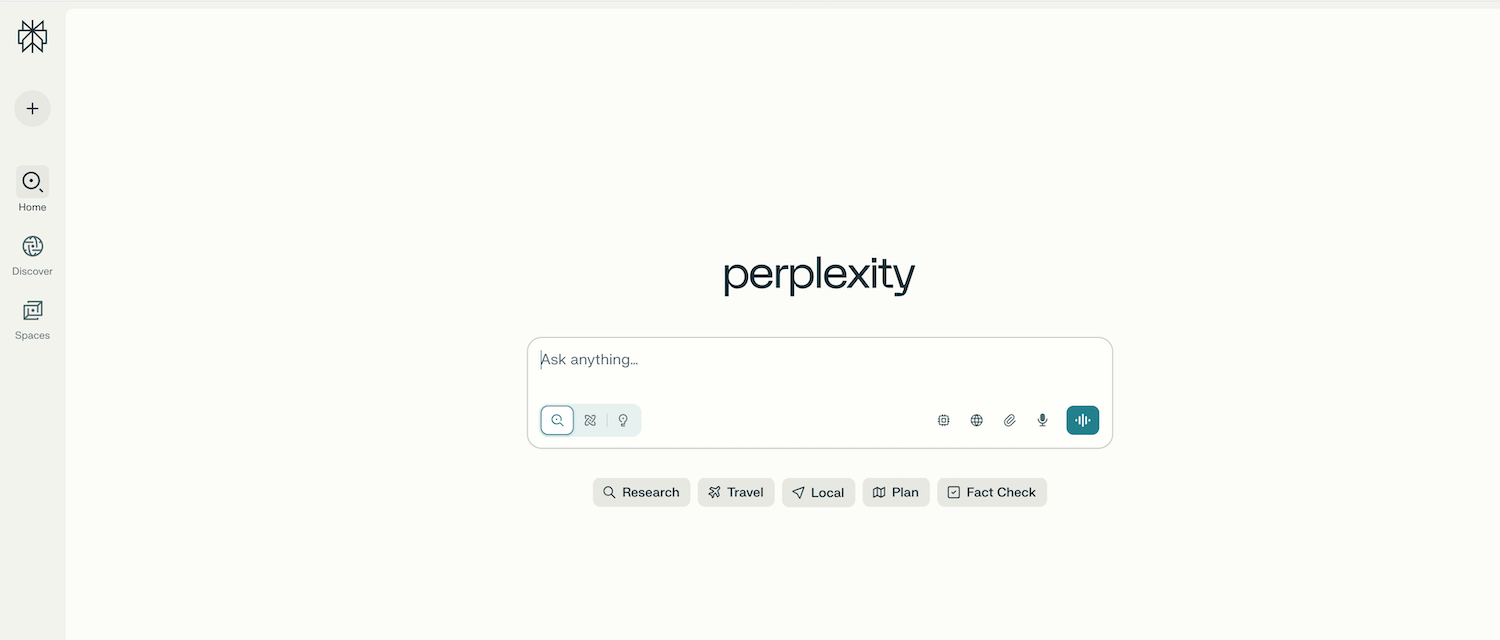Image resolution: width=1500 pixels, height=640 pixels.
Task: Toggle the Search mode magnifier in the input bar
Action: tap(557, 420)
